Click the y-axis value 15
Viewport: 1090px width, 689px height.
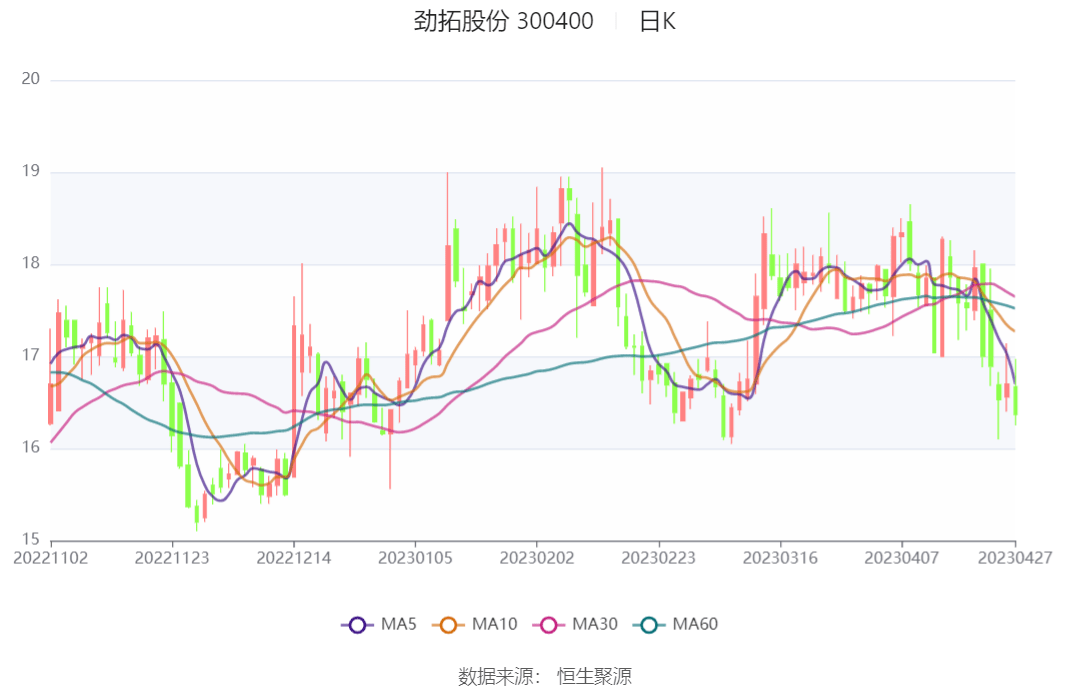(31, 540)
